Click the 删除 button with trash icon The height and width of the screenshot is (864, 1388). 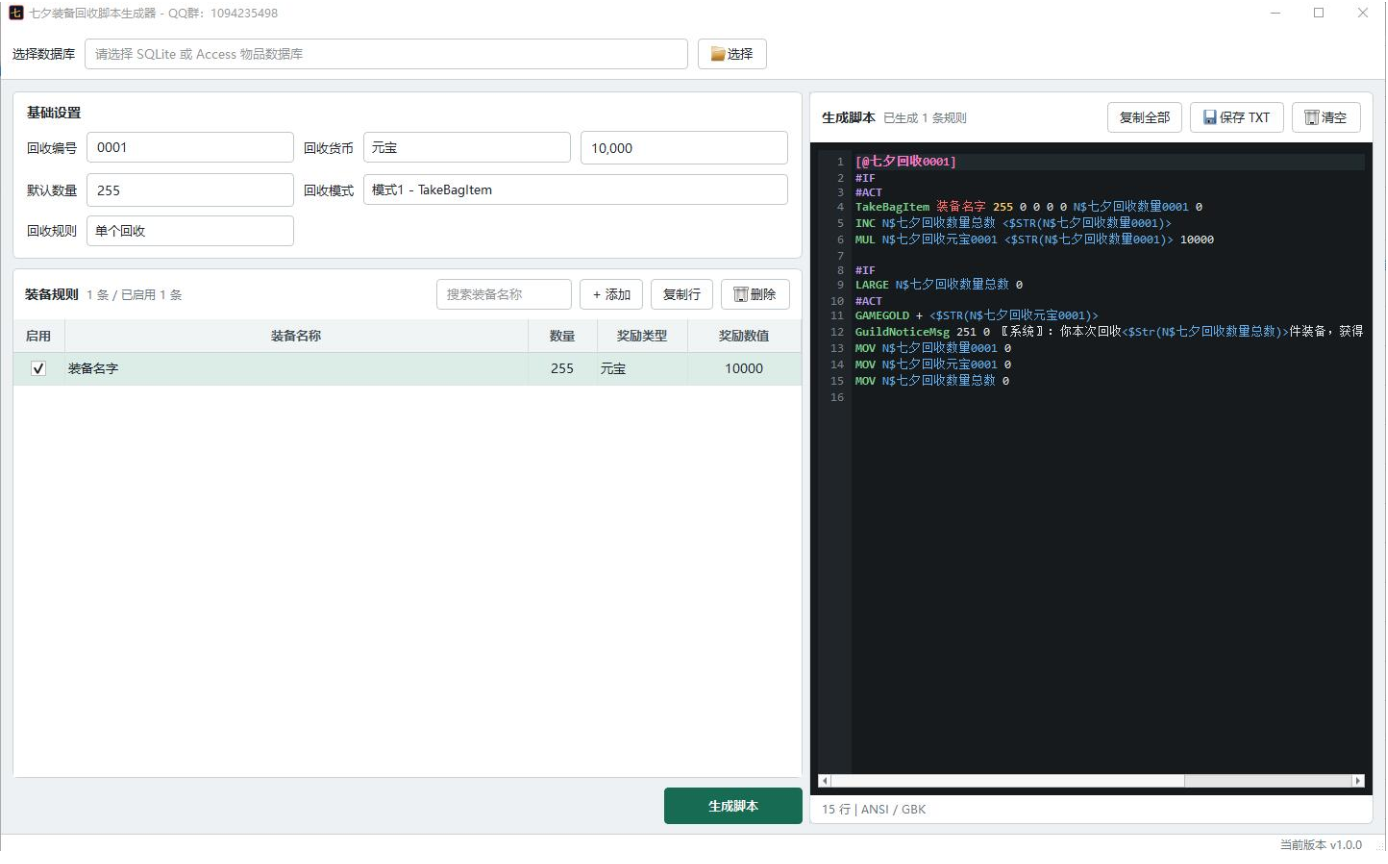click(x=755, y=295)
